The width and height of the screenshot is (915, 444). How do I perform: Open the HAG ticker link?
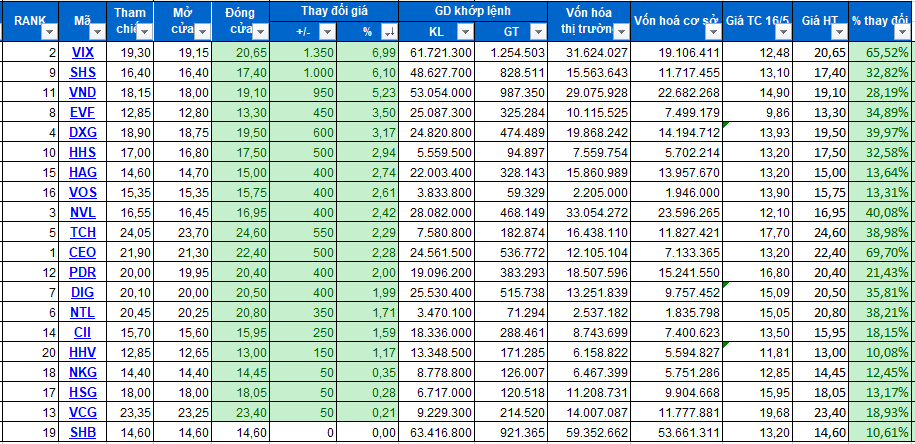[83, 172]
